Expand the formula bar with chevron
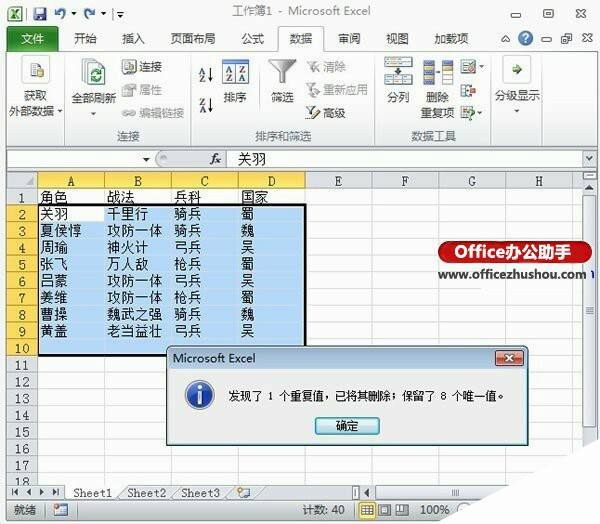The image size is (600, 524). pos(589,158)
